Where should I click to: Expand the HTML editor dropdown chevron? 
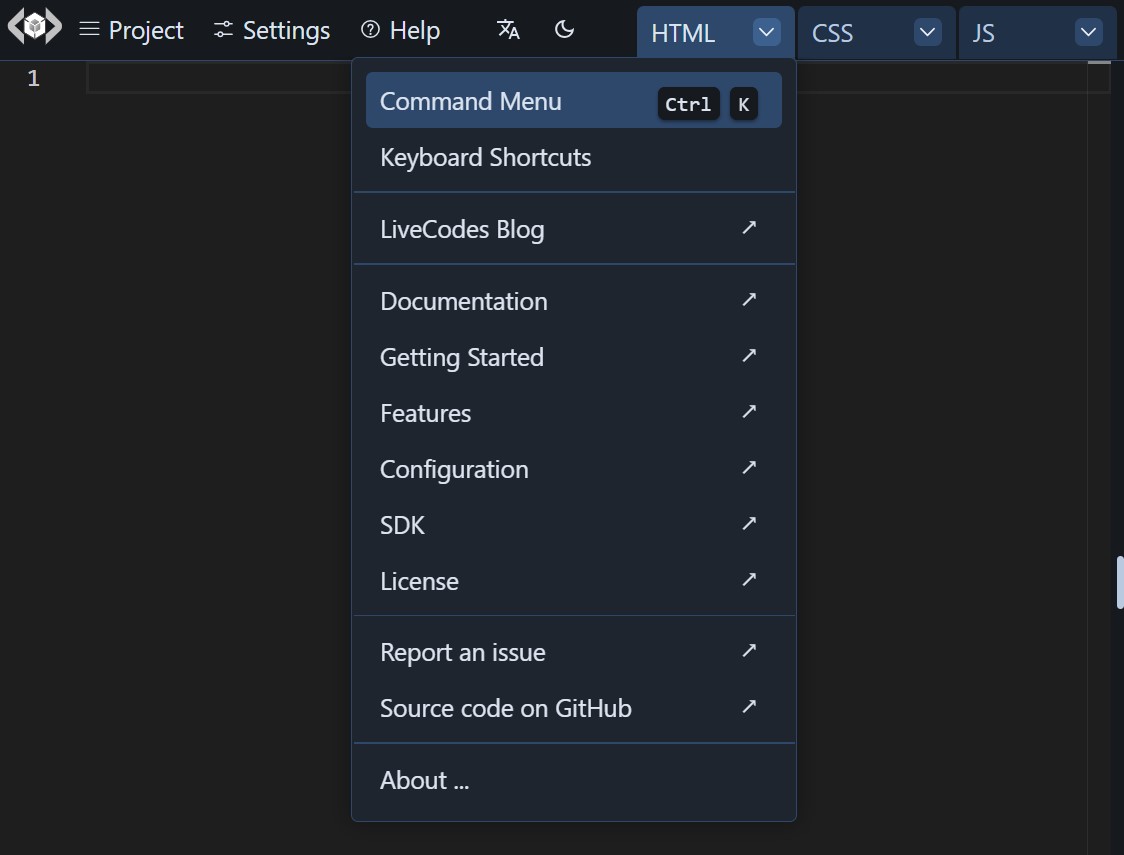pyautogui.click(x=766, y=31)
